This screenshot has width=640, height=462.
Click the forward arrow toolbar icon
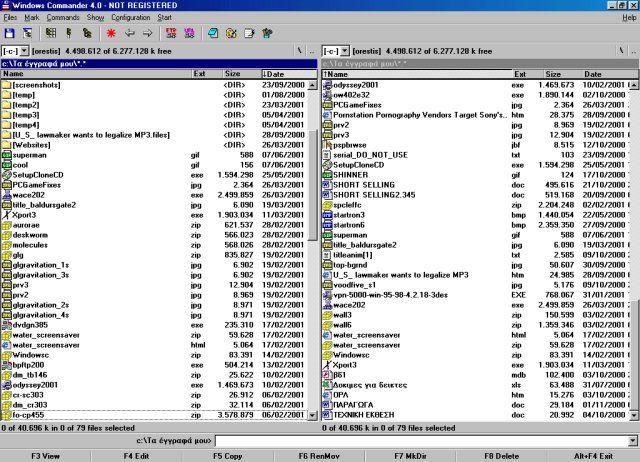(x=146, y=33)
